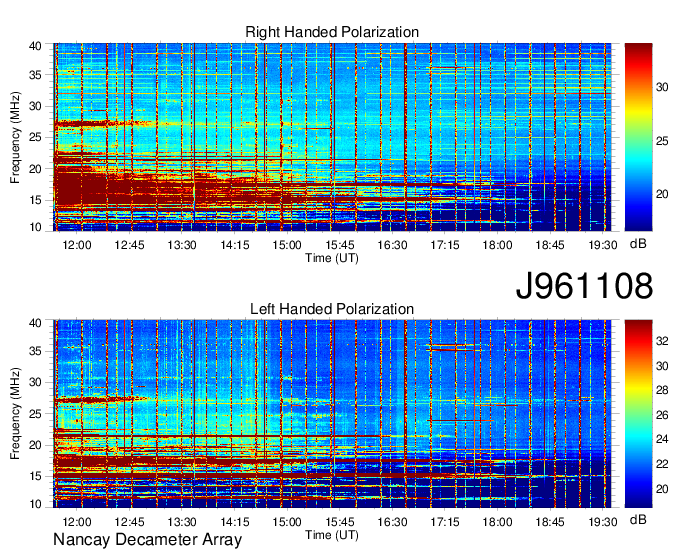Click the J961108 observation label

(584, 286)
